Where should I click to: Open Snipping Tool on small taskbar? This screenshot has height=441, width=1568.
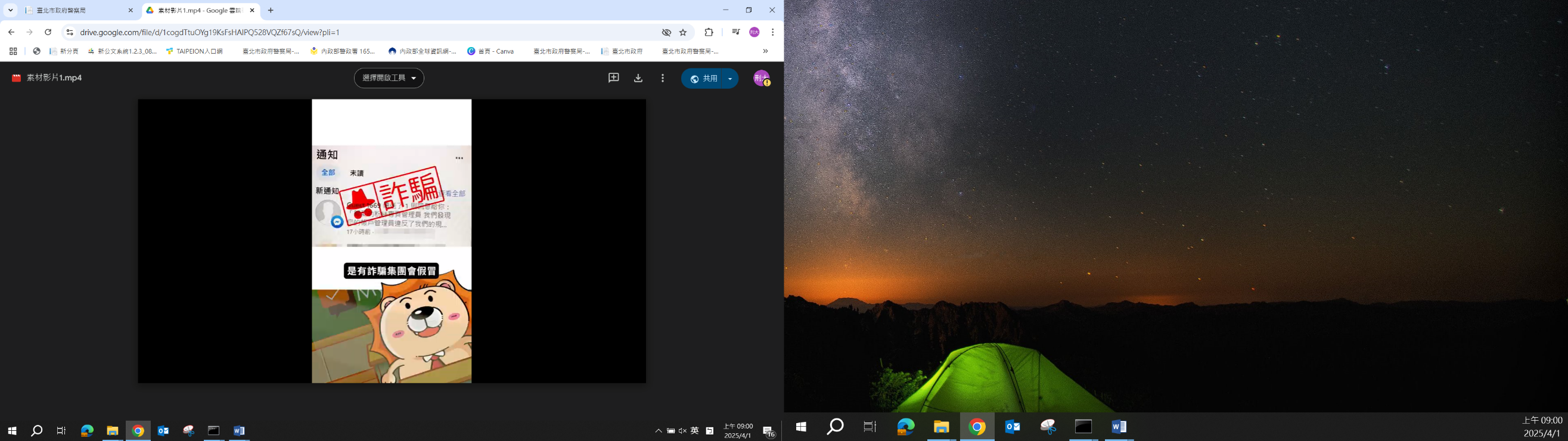coord(189,431)
